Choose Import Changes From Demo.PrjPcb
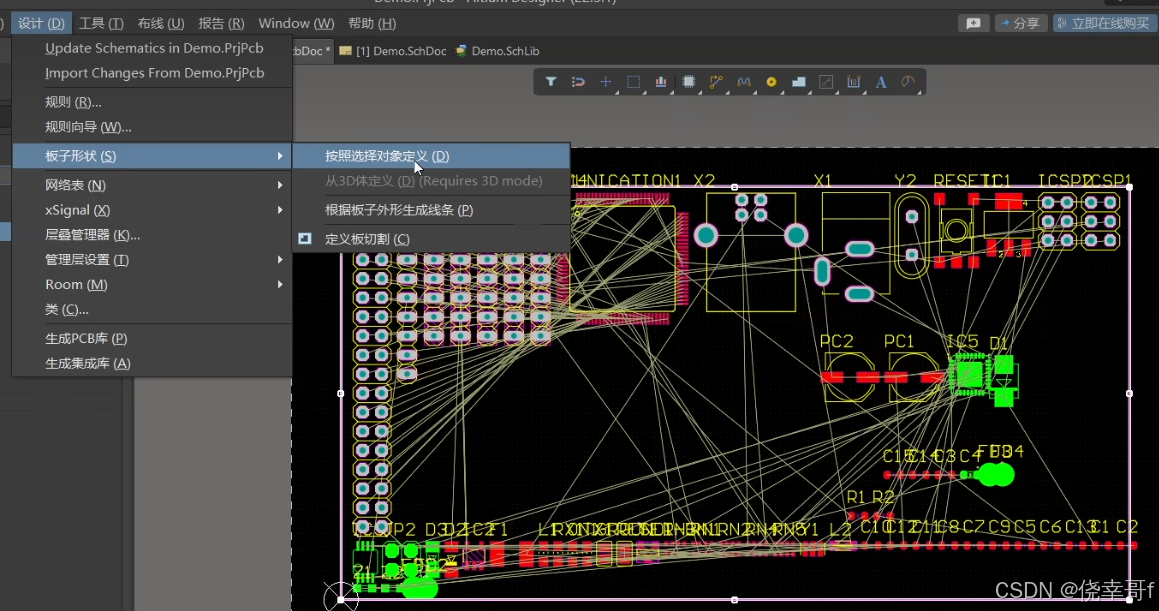 coord(153,73)
